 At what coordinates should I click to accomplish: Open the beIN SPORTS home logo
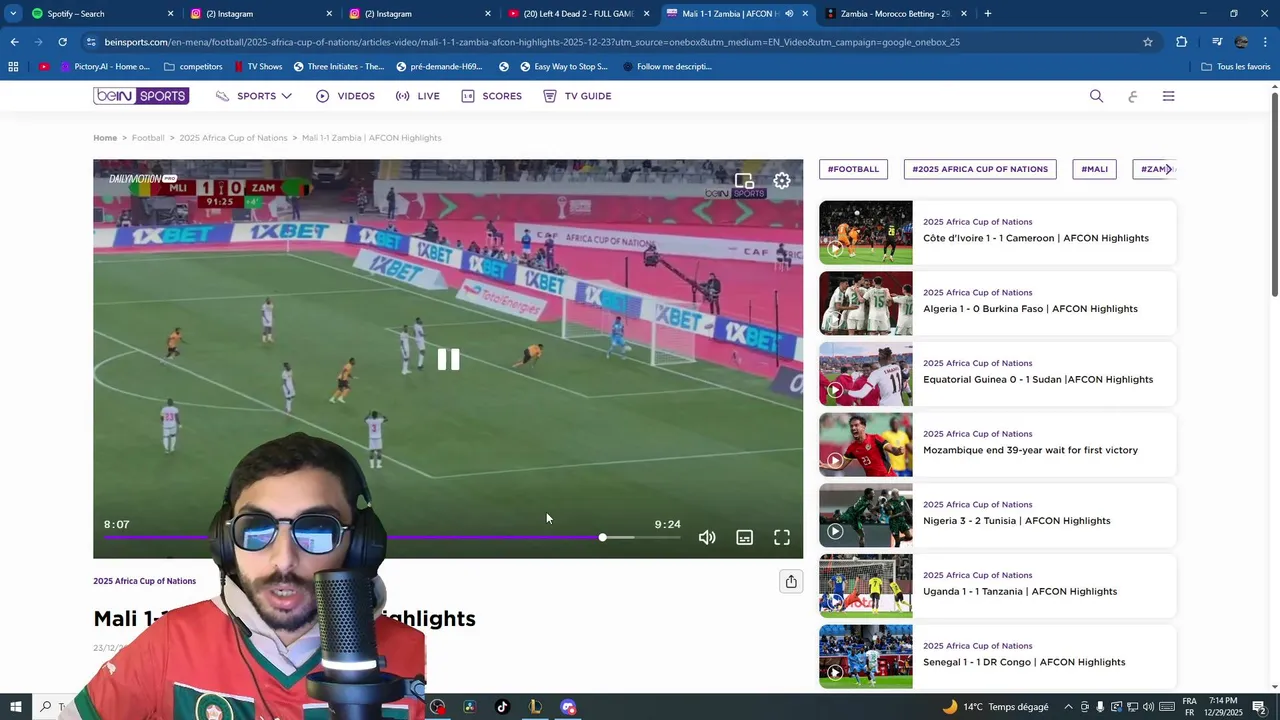(141, 96)
